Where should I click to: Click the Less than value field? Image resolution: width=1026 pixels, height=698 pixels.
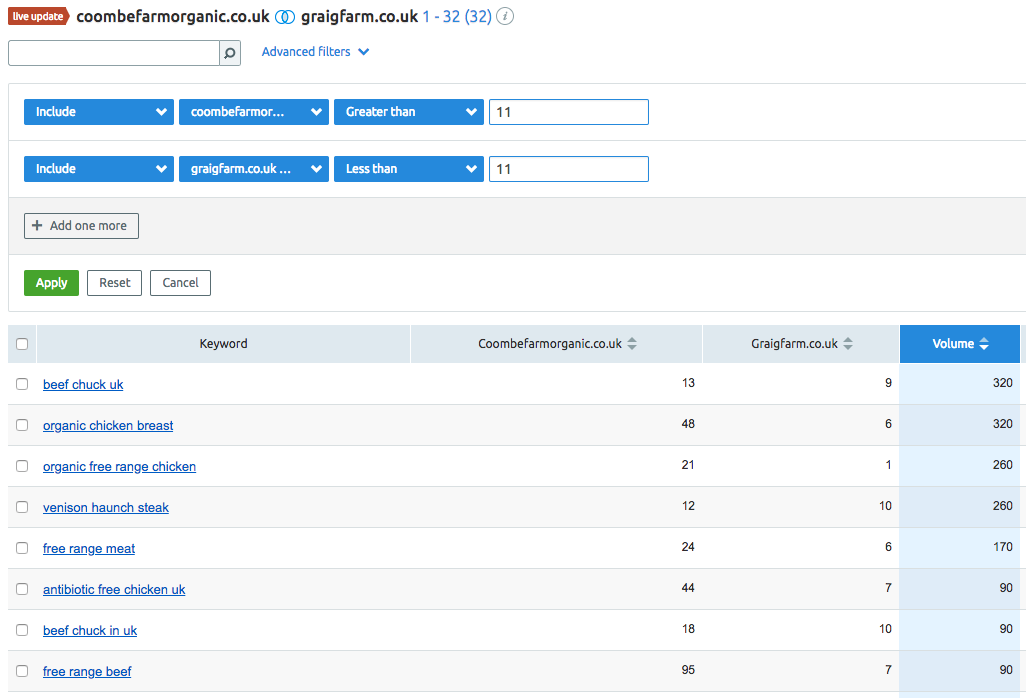coord(569,169)
